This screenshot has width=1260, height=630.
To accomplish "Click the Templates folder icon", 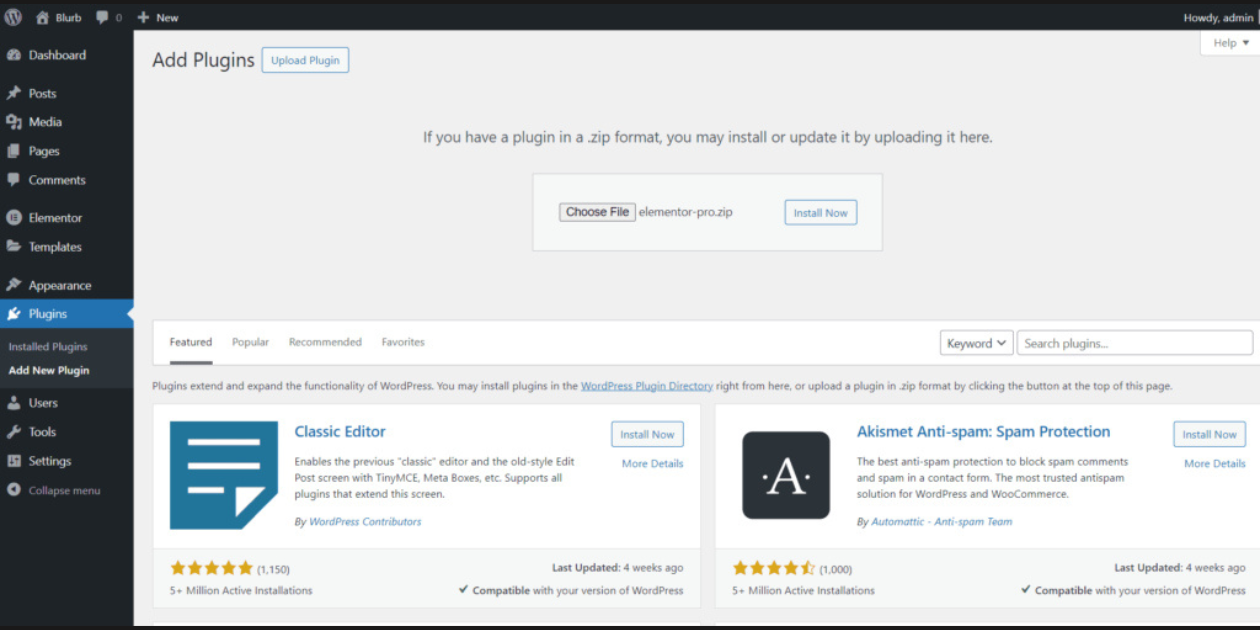I will click(14, 246).
